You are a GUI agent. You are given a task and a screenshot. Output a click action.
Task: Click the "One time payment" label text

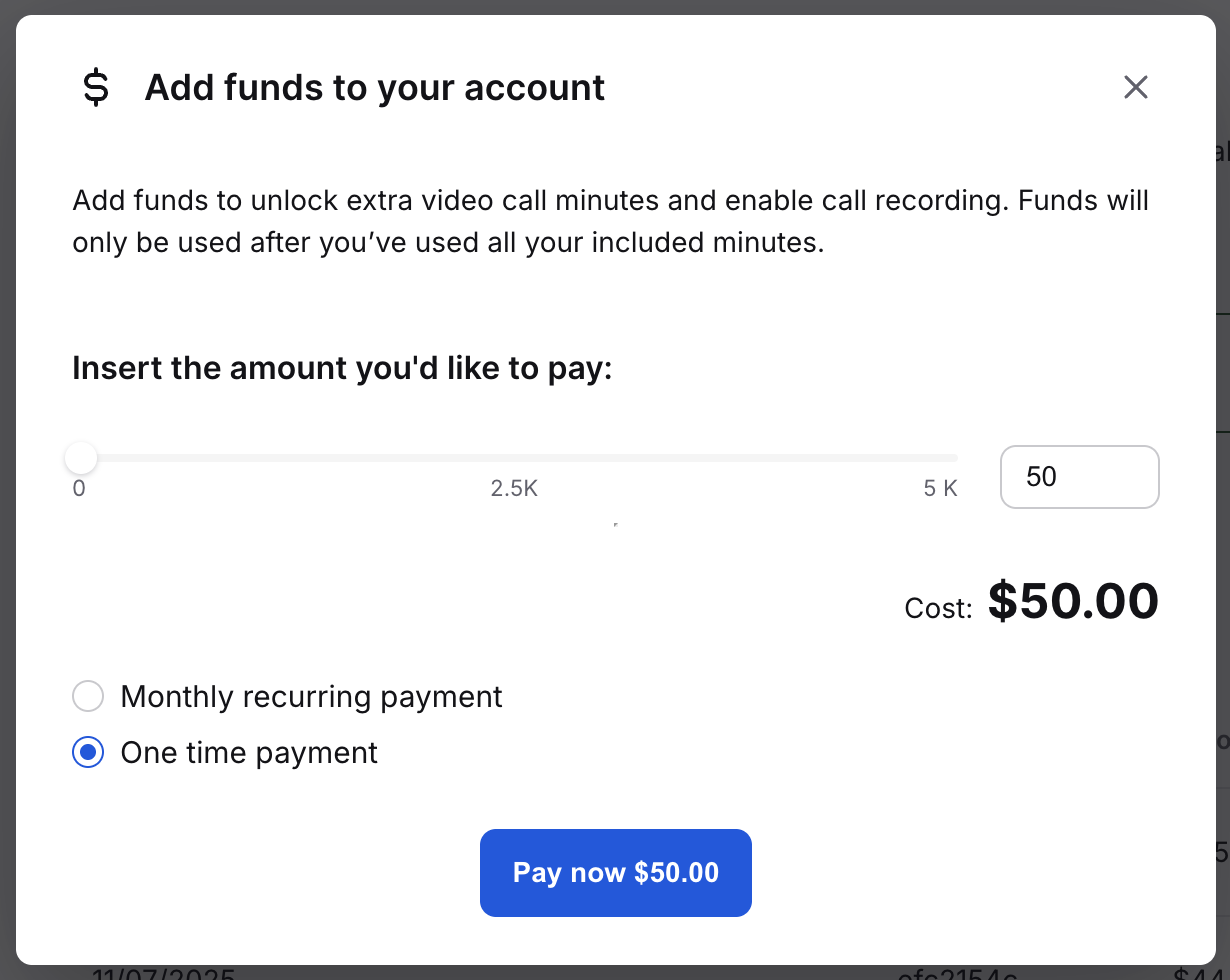pos(249,753)
